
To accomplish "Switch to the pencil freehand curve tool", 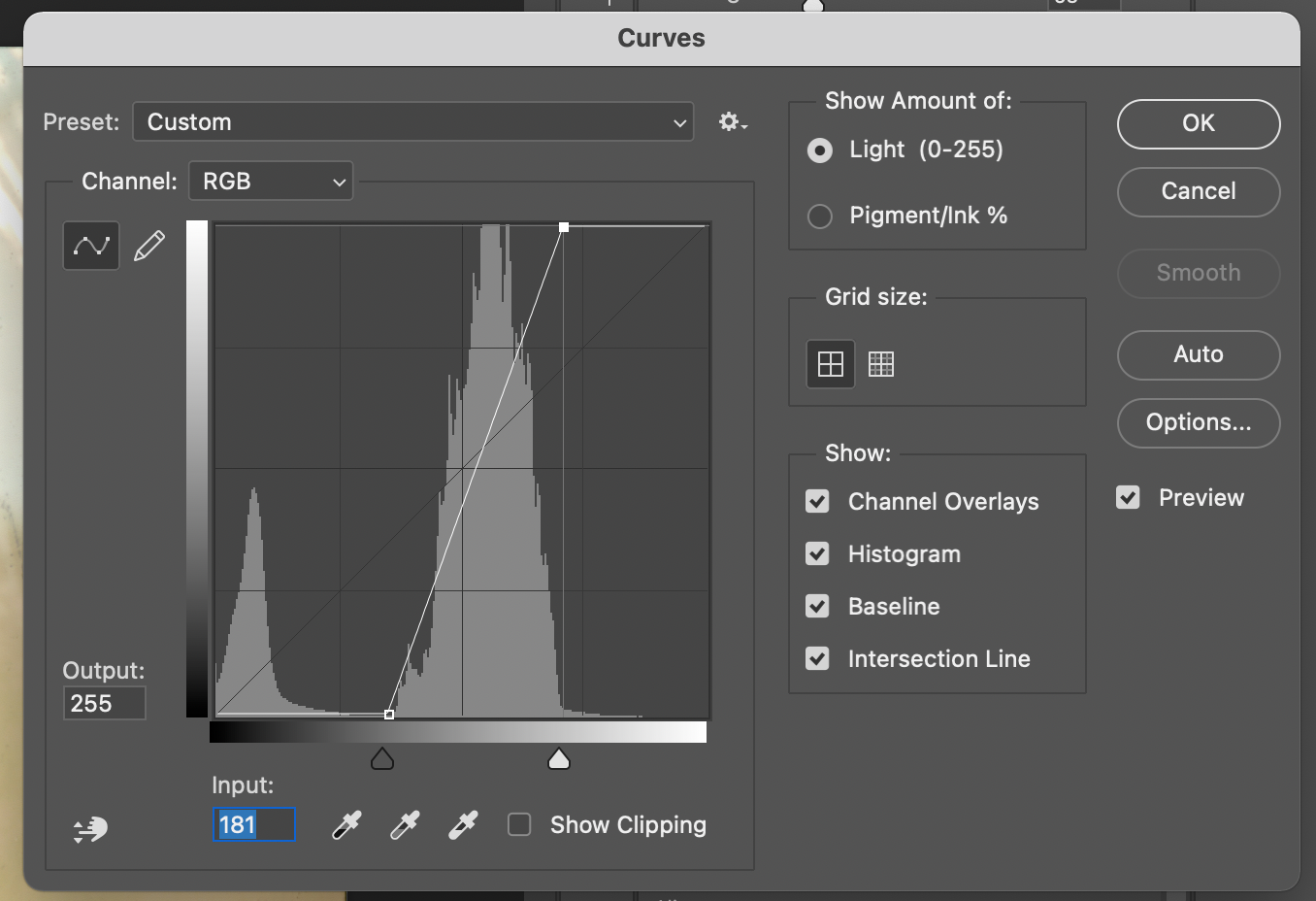I will pyautogui.click(x=148, y=245).
